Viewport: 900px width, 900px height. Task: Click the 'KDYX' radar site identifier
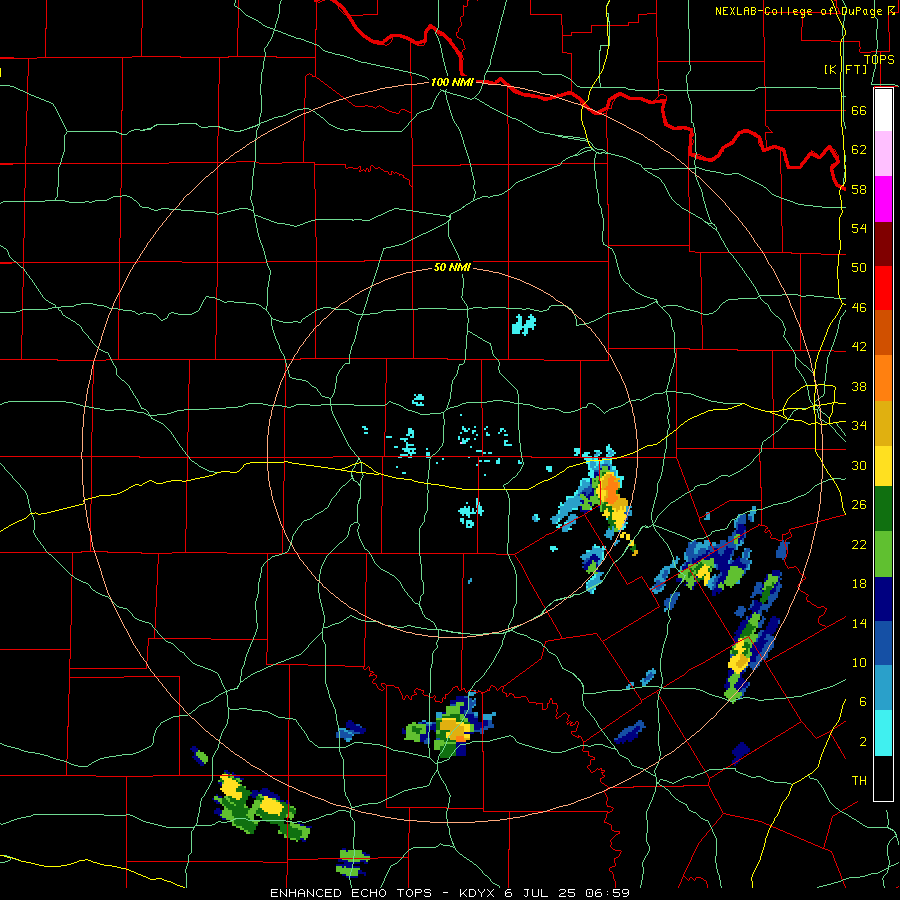479,893
